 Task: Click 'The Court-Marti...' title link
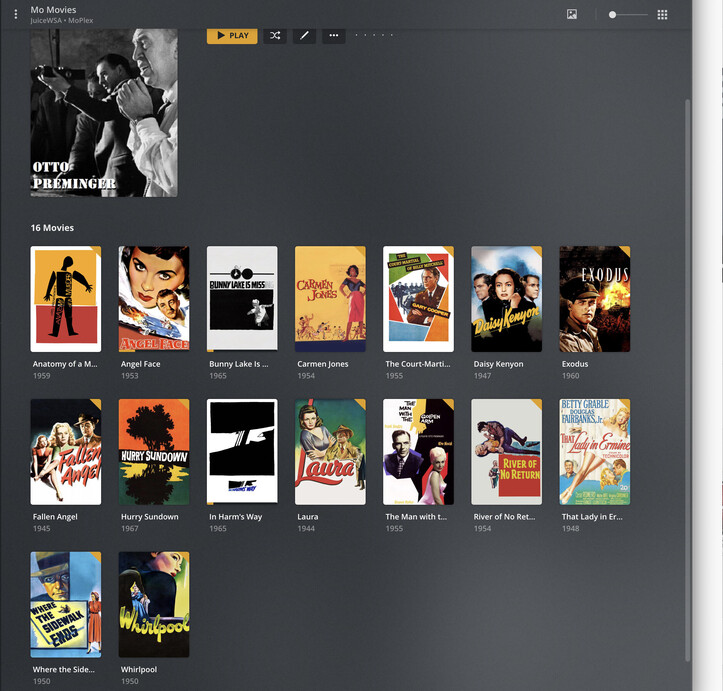click(418, 364)
